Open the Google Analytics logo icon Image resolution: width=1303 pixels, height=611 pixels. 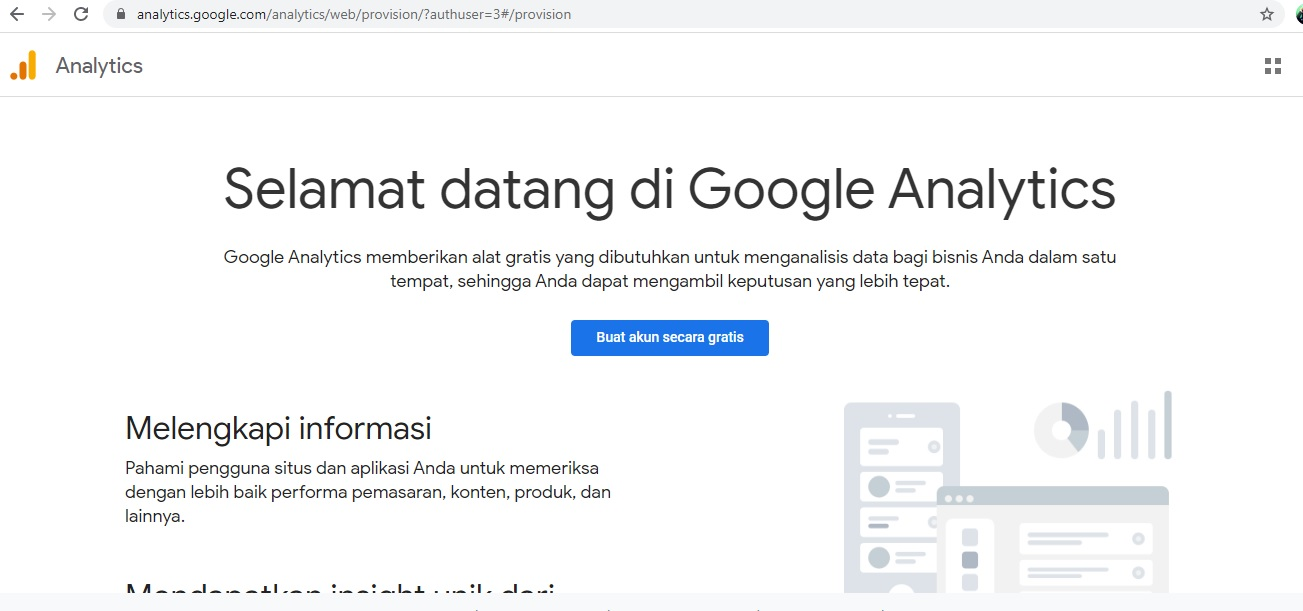coord(23,65)
